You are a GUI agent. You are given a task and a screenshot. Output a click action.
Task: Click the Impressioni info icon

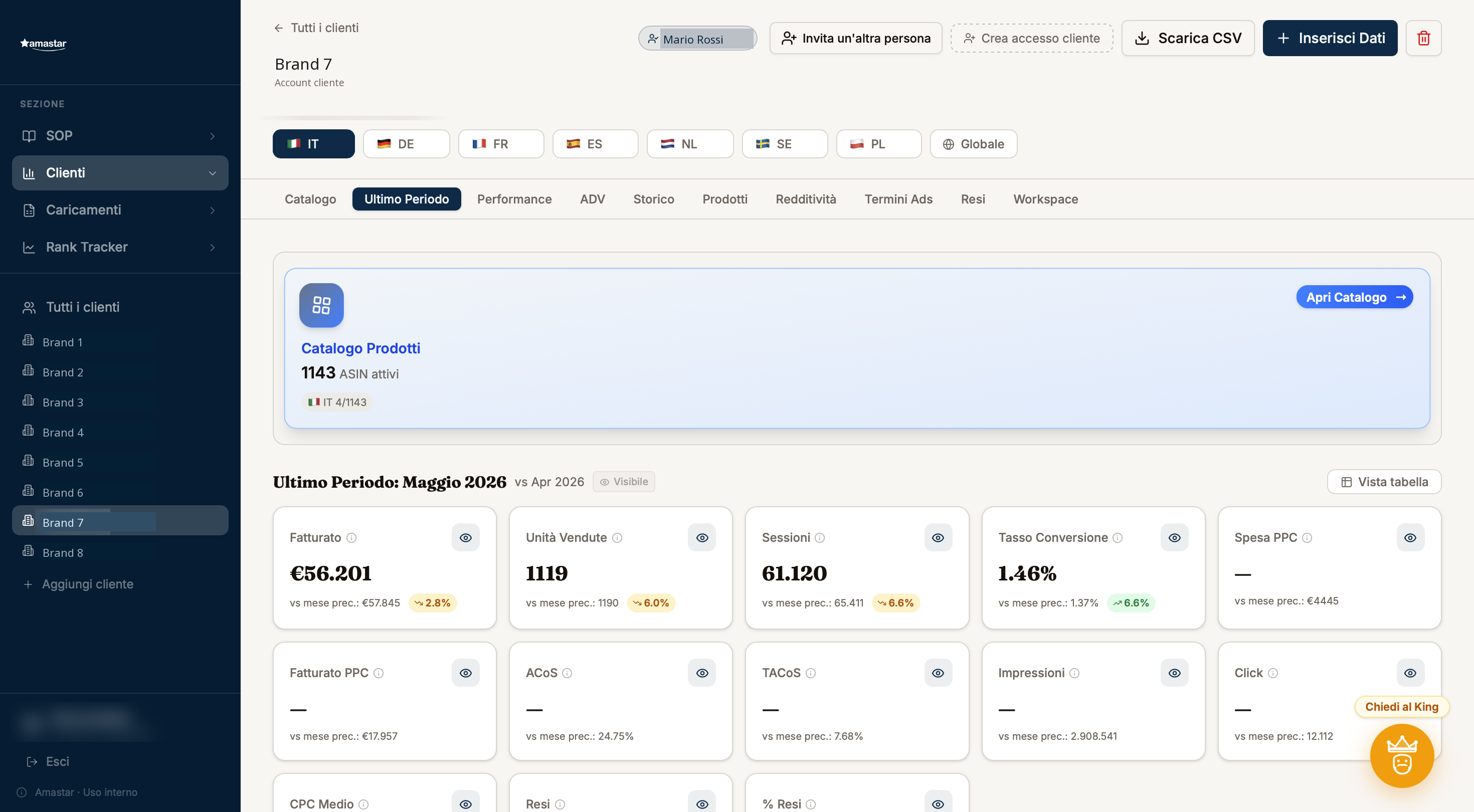click(x=1074, y=673)
